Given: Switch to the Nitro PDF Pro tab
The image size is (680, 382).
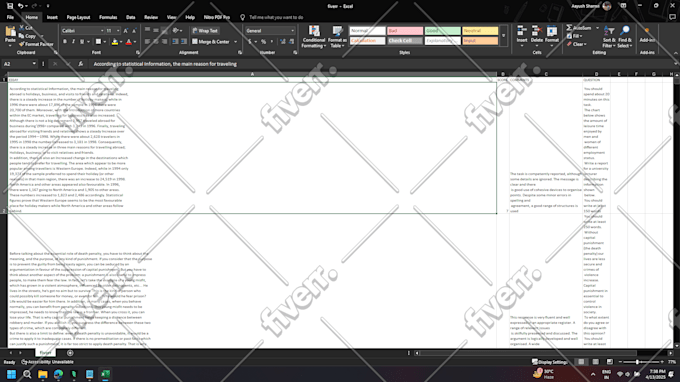Looking at the screenshot, I should pyautogui.click(x=216, y=17).
